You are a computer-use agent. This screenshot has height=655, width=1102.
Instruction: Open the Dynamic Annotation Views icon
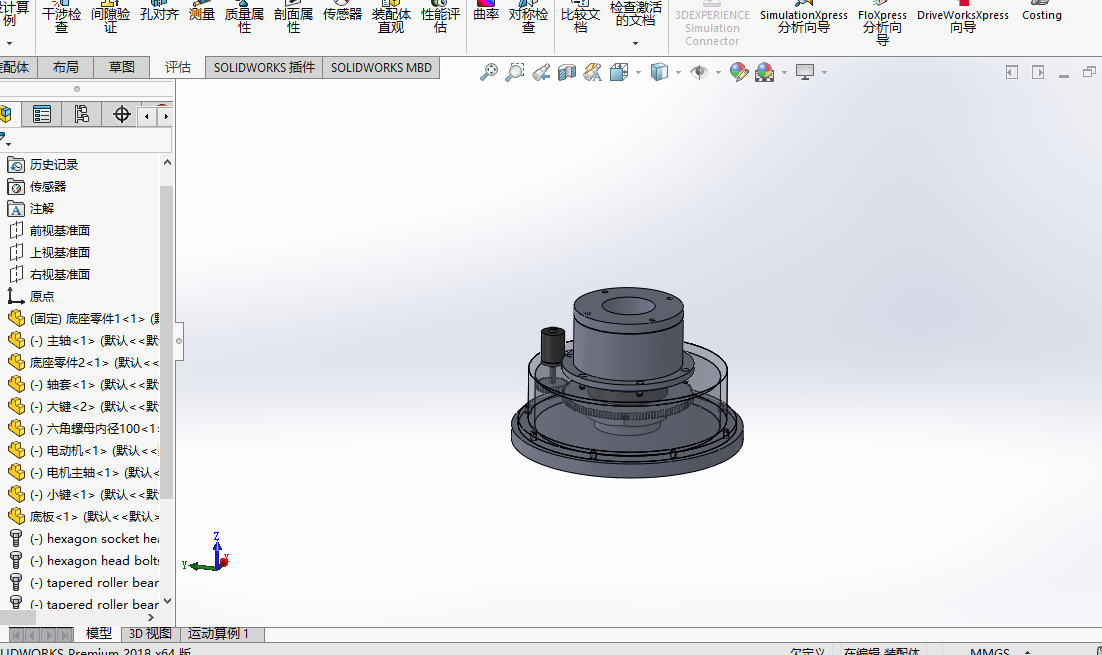[593, 72]
